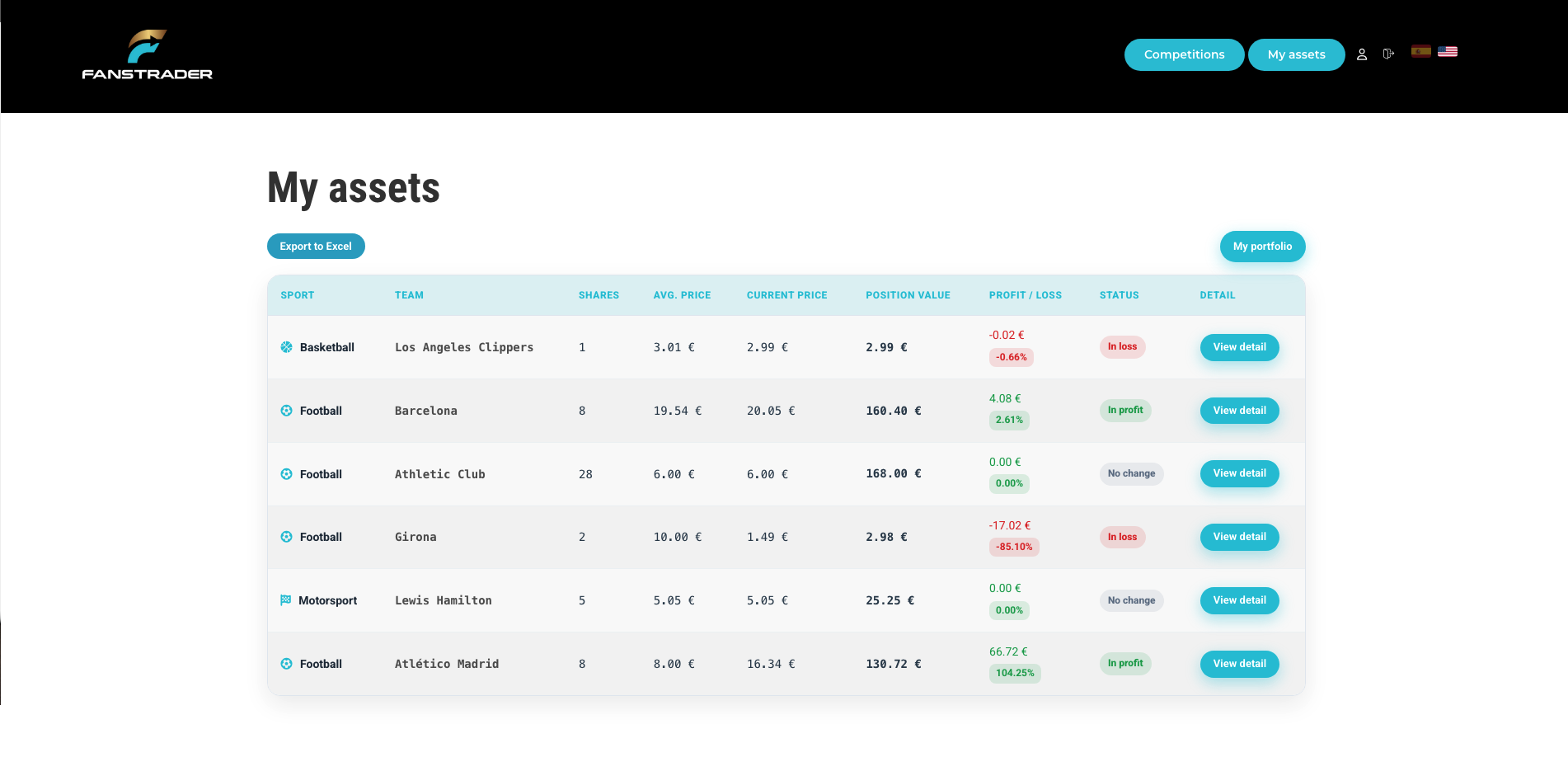1568x757 pixels.
Task: View detail for Athletic Club
Action: (x=1239, y=473)
